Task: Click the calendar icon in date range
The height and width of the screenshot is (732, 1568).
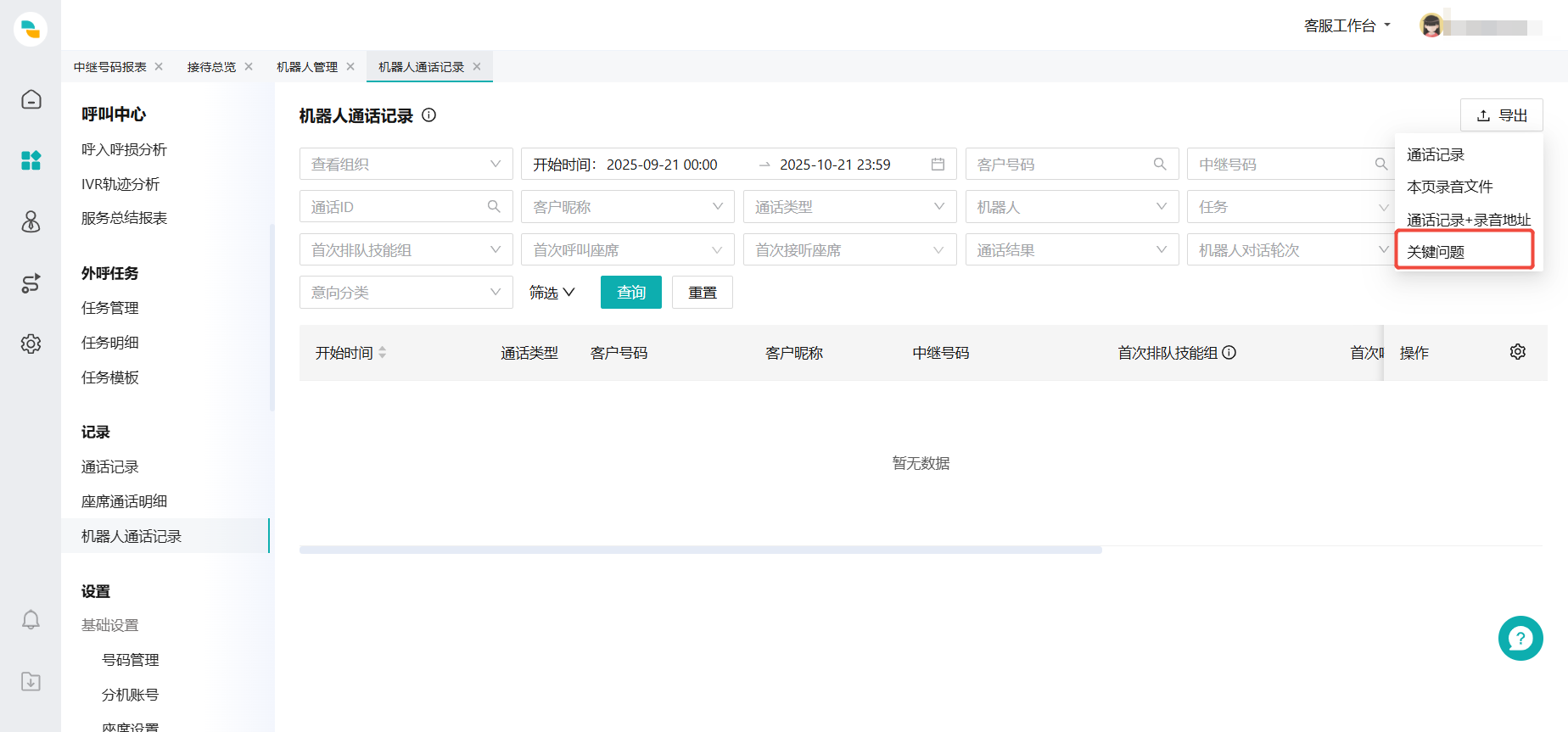Action: tap(938, 165)
